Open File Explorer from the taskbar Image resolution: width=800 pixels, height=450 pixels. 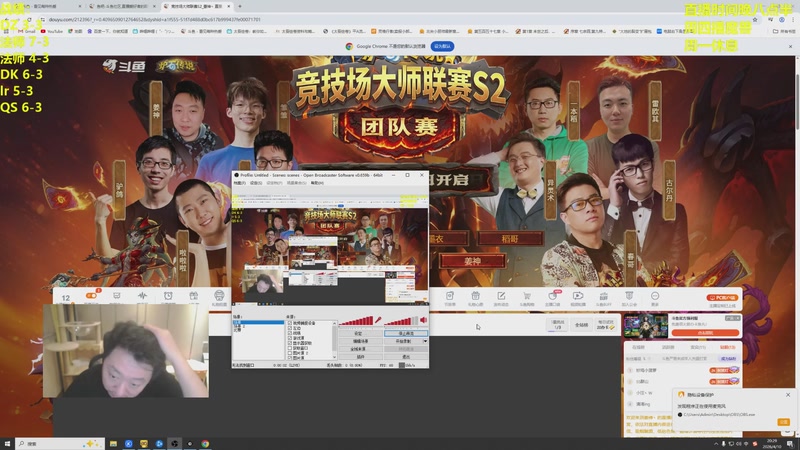tap(113, 443)
